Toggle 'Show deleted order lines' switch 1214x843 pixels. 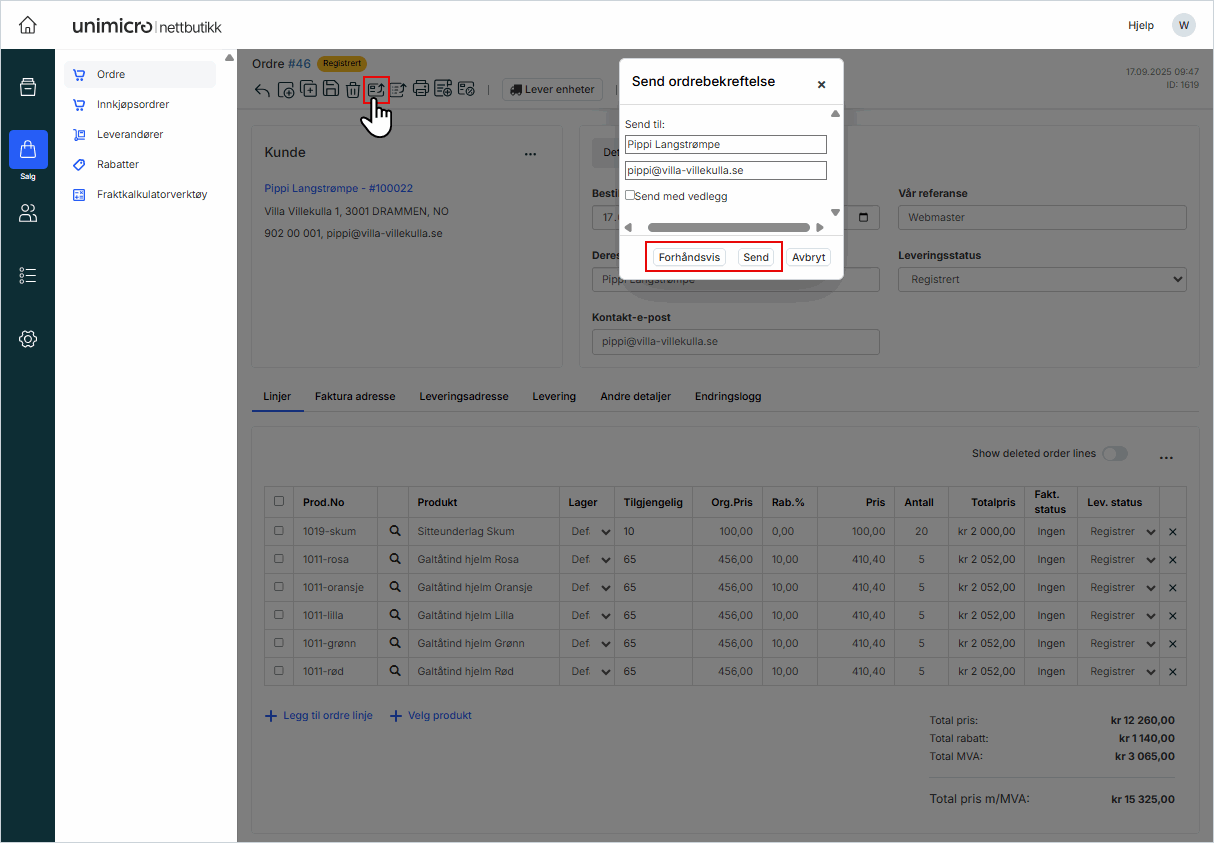(x=1114, y=454)
